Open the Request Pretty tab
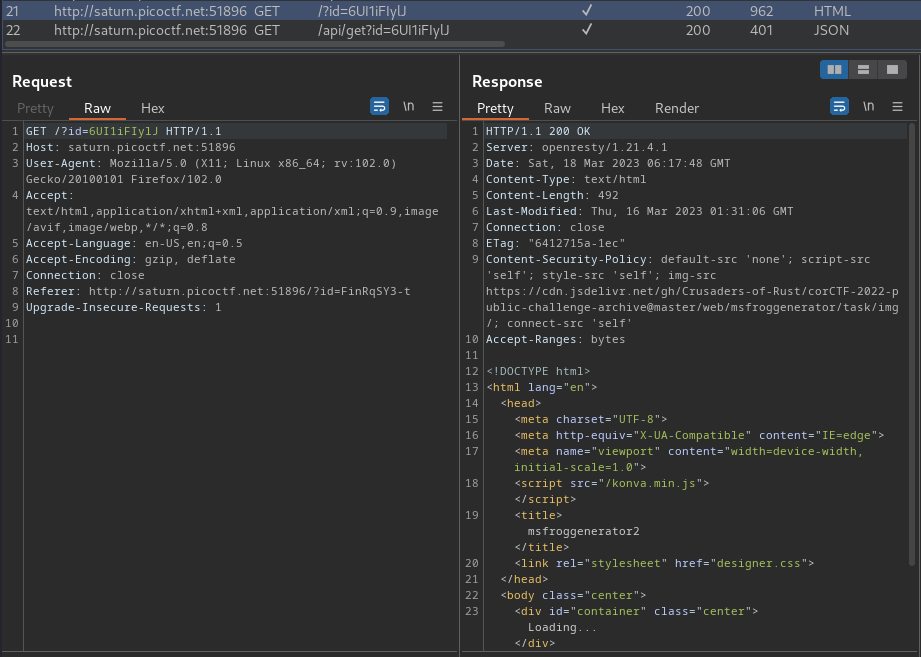 35,109
